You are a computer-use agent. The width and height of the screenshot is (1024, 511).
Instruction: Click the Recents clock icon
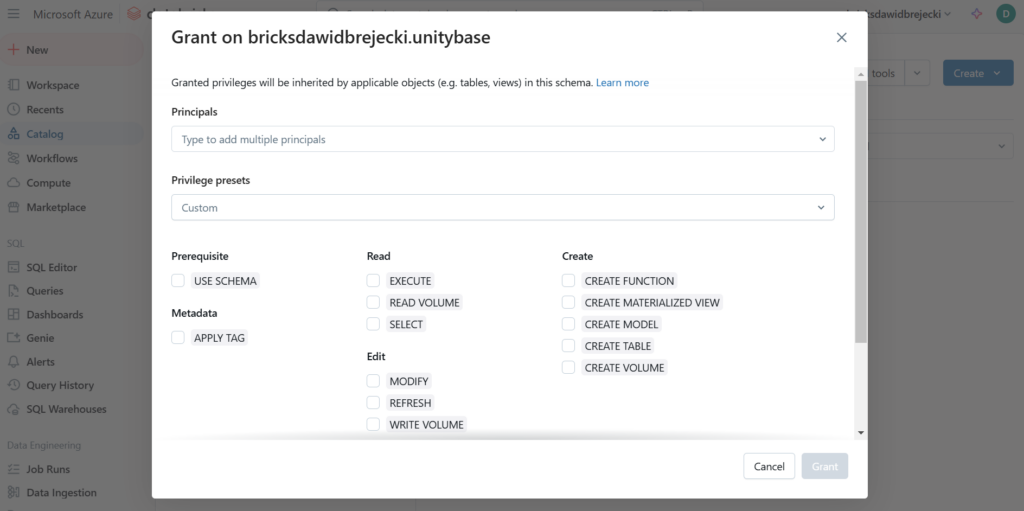[x=14, y=110]
